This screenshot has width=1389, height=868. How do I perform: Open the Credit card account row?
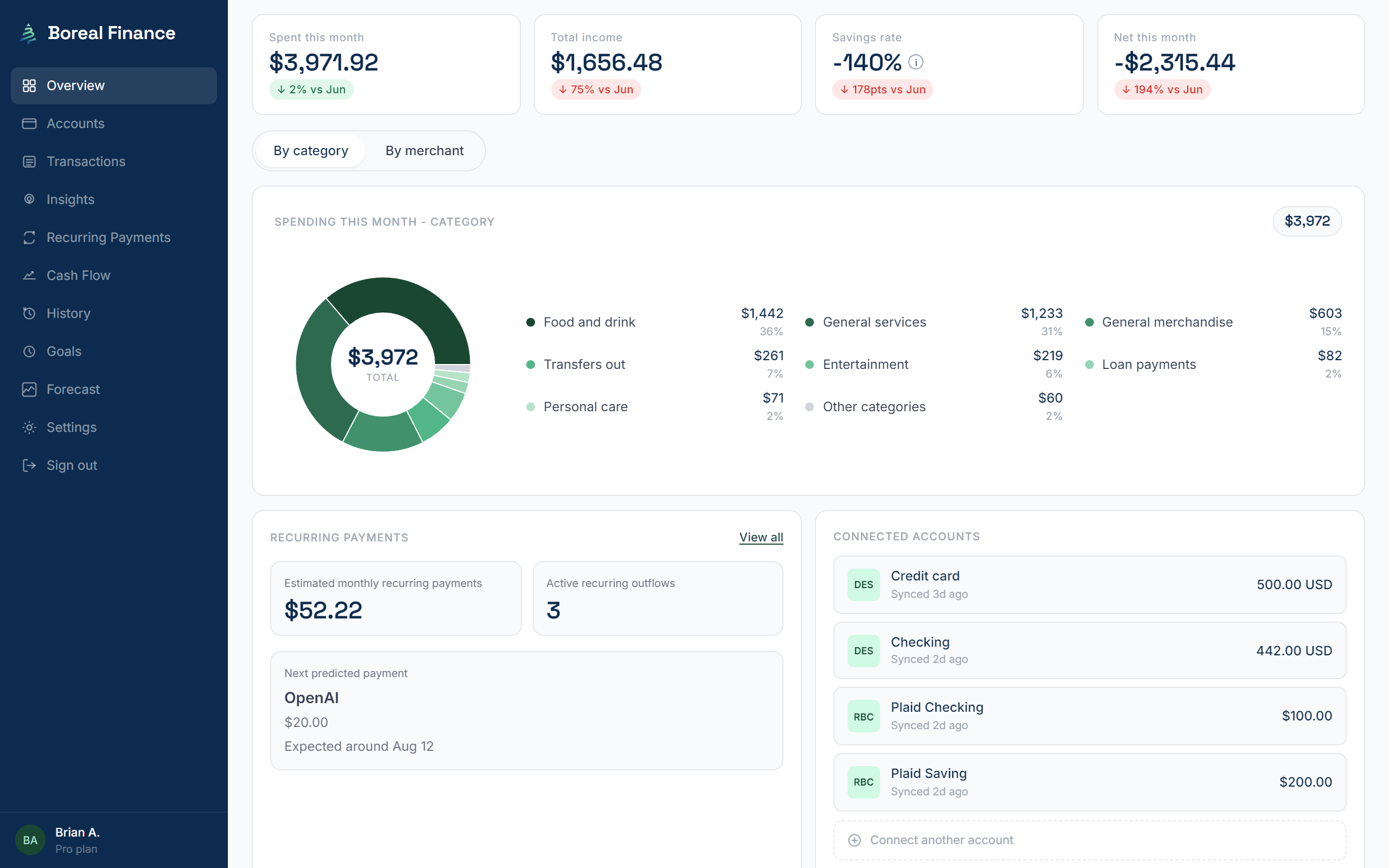(1089, 584)
